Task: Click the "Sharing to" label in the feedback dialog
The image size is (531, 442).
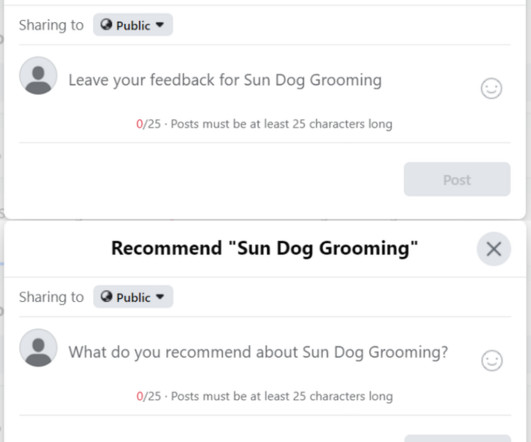Action: click(x=51, y=25)
